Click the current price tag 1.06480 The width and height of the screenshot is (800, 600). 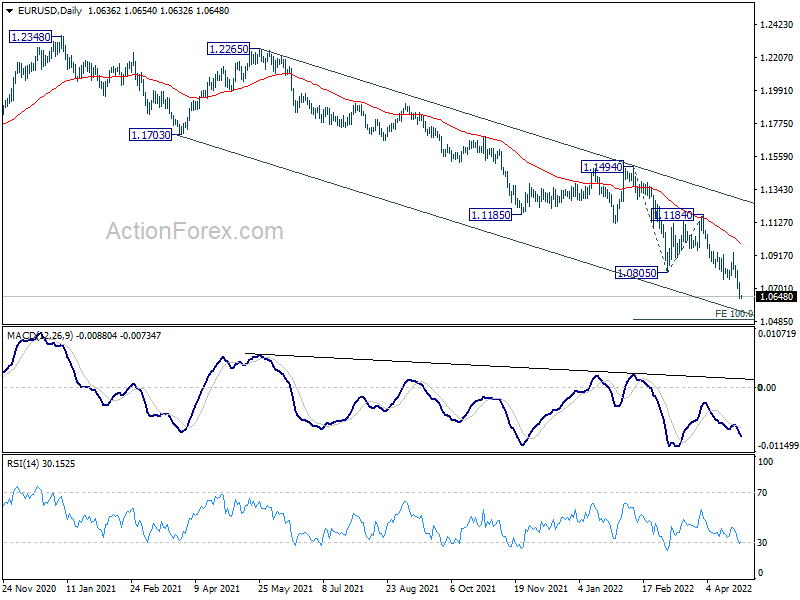pyautogui.click(x=777, y=296)
